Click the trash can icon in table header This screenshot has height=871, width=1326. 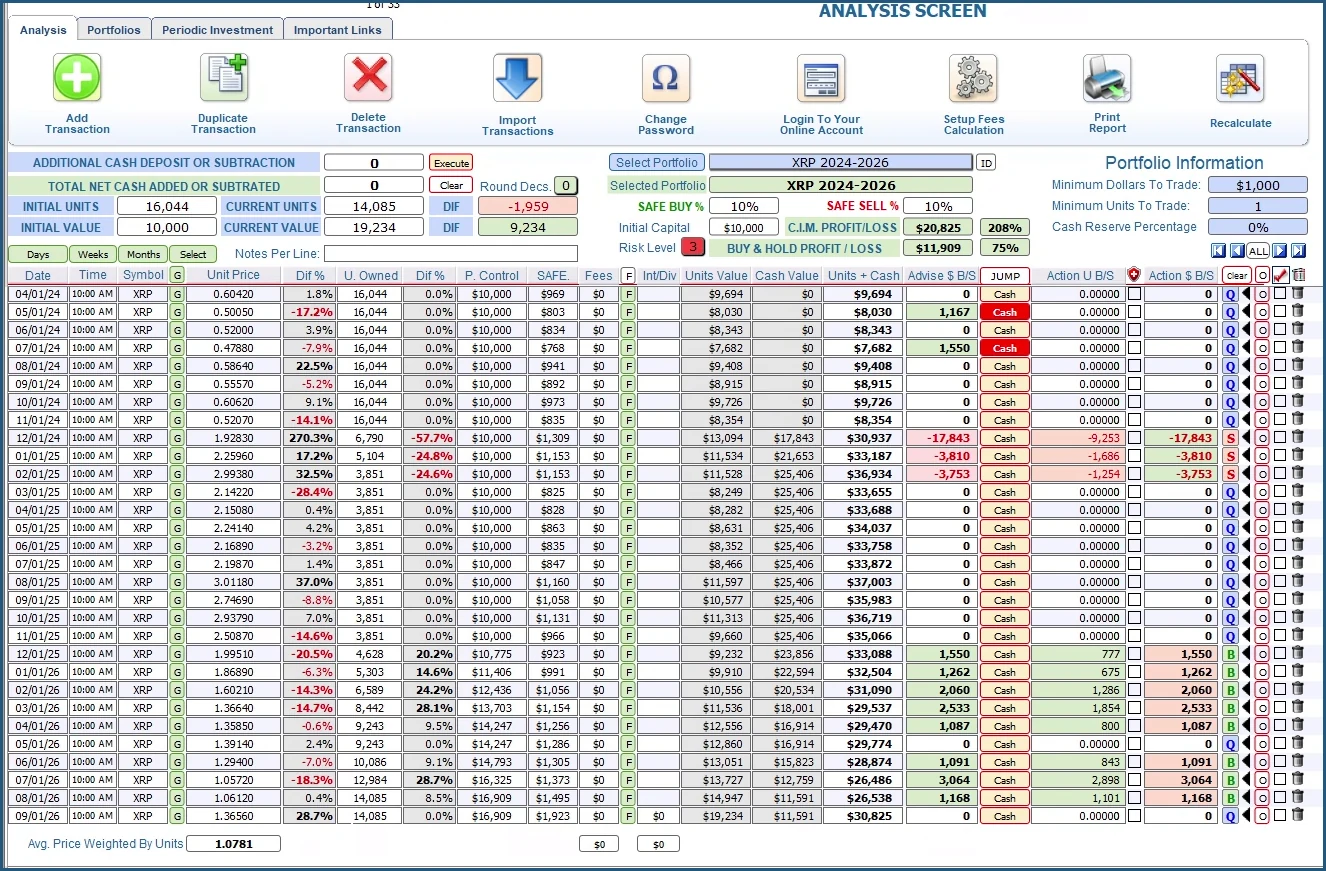pyautogui.click(x=1298, y=275)
